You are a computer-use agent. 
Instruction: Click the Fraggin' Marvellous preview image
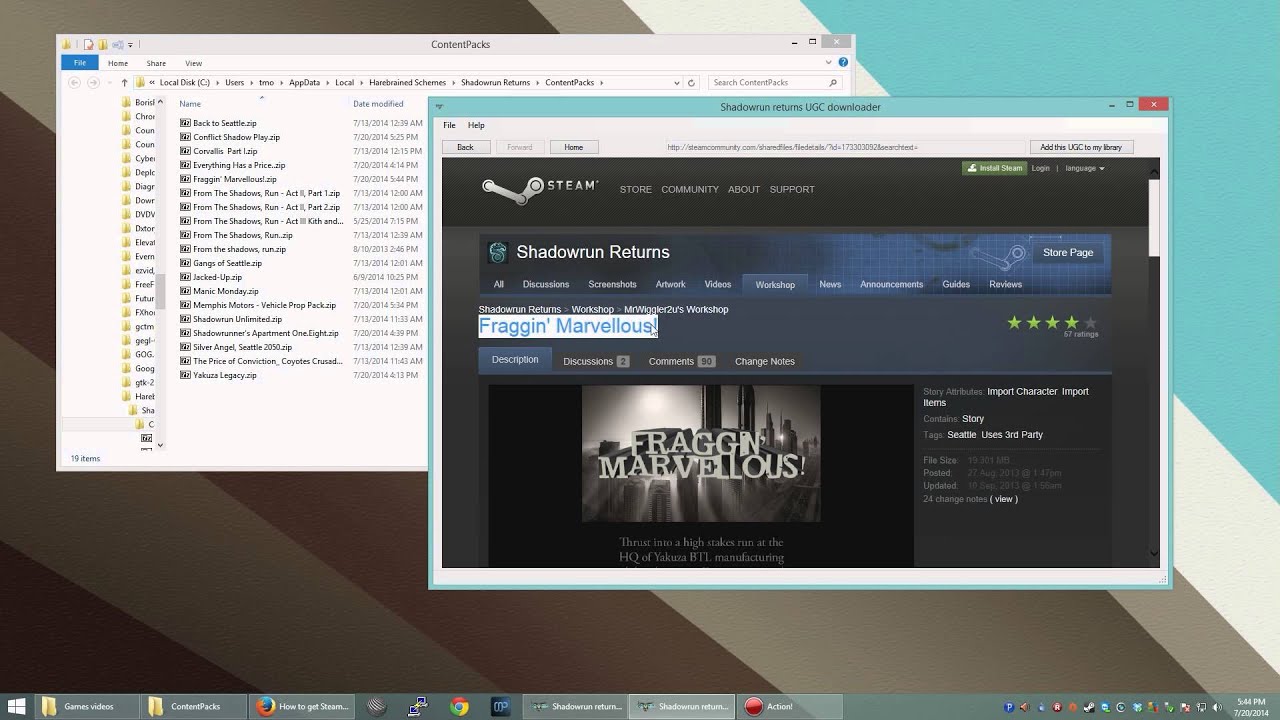coord(701,453)
